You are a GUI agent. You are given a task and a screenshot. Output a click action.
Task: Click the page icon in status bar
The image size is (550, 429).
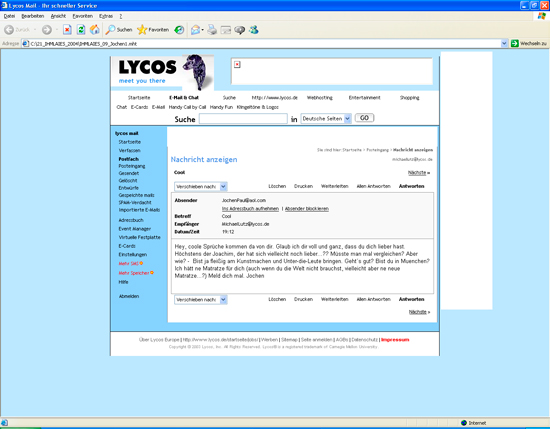tap(4, 423)
